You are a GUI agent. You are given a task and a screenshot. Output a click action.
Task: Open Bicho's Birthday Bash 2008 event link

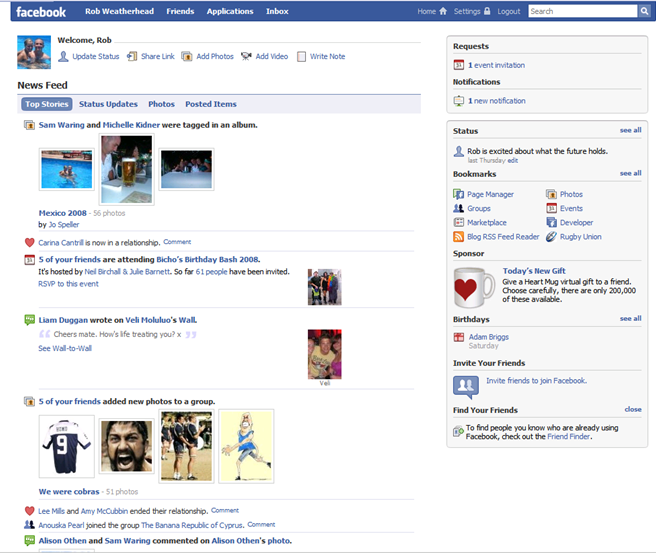[208, 259]
